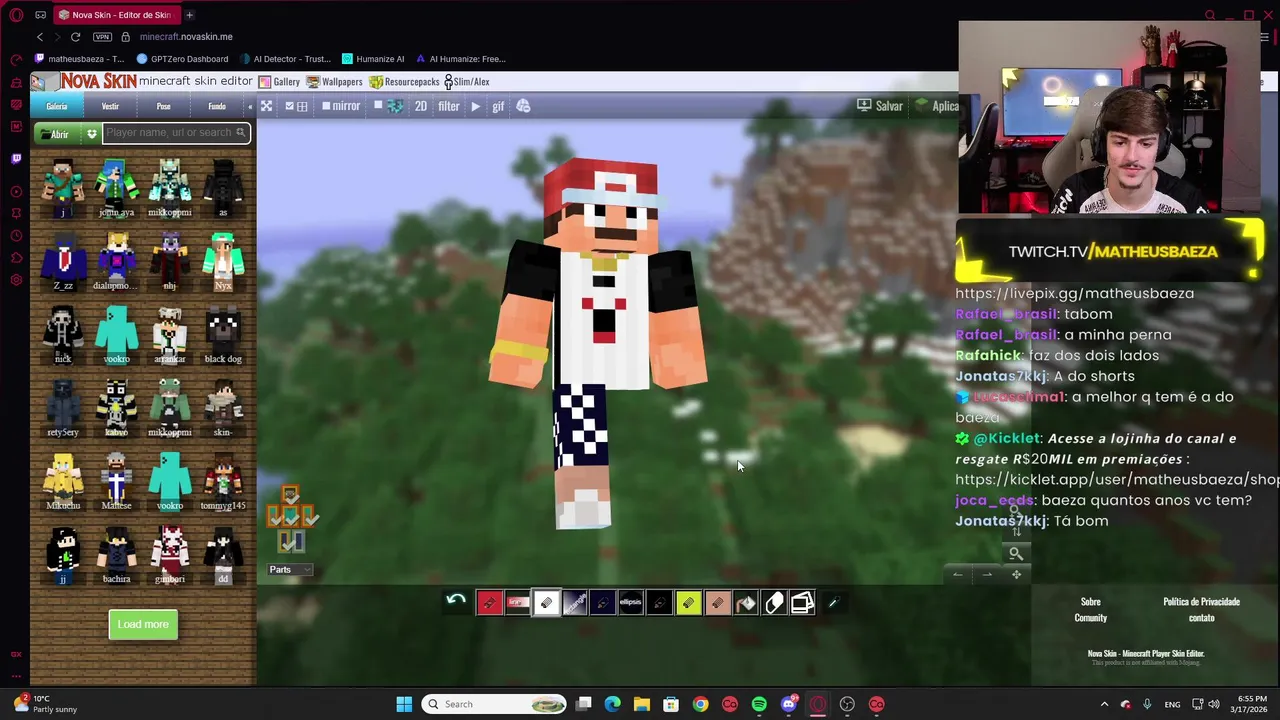The image size is (1280, 720).
Task: Select the color picker eyedropper tool
Action: [832, 603]
